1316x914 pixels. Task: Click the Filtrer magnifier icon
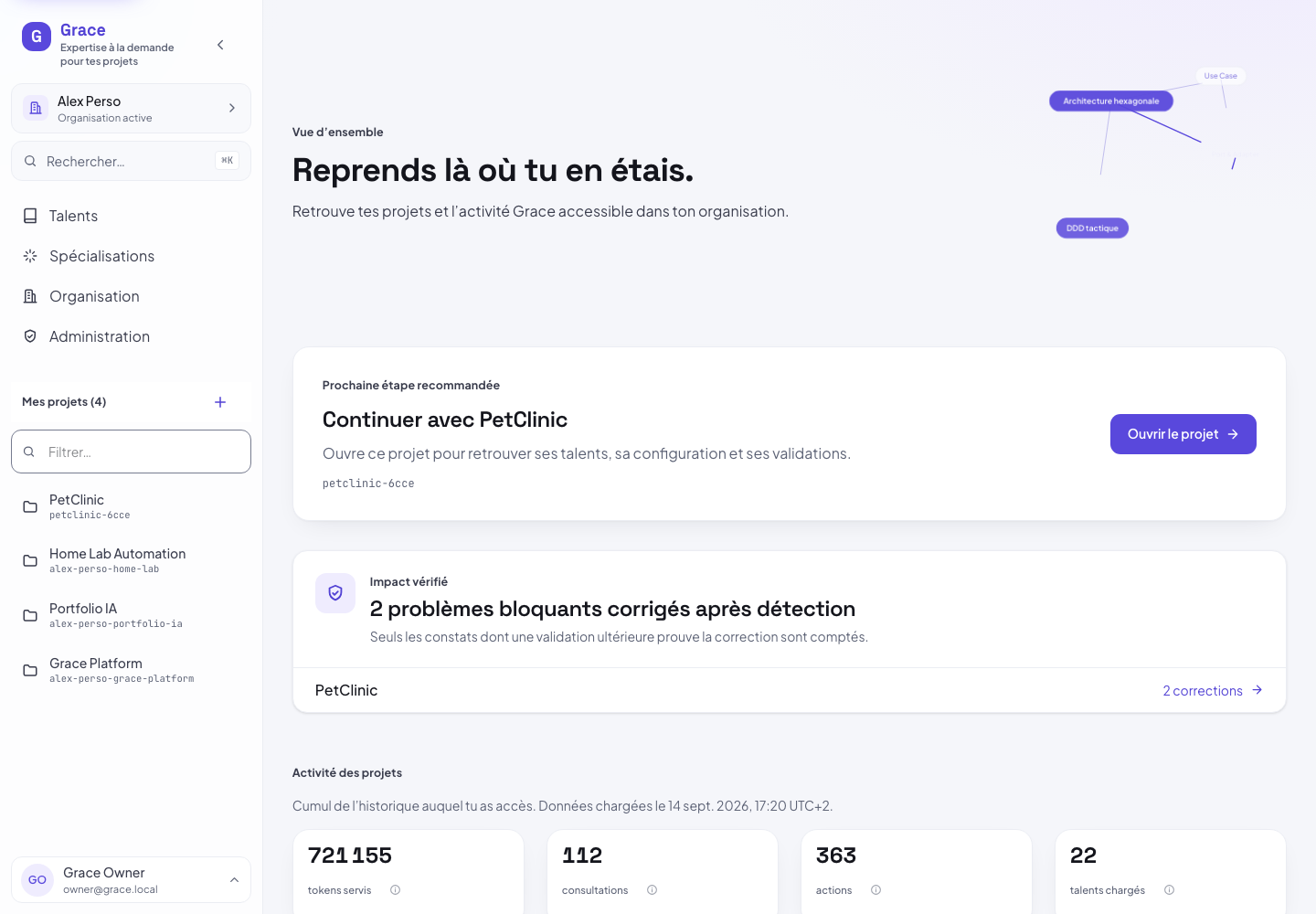[x=29, y=452]
